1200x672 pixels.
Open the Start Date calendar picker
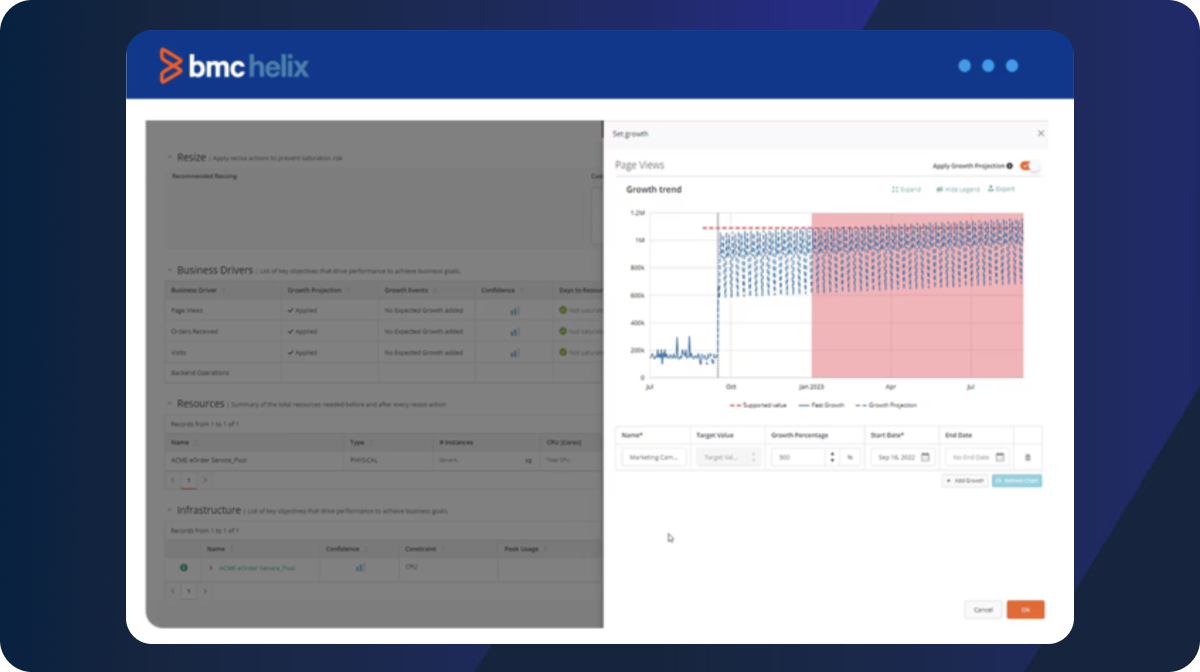(925, 457)
